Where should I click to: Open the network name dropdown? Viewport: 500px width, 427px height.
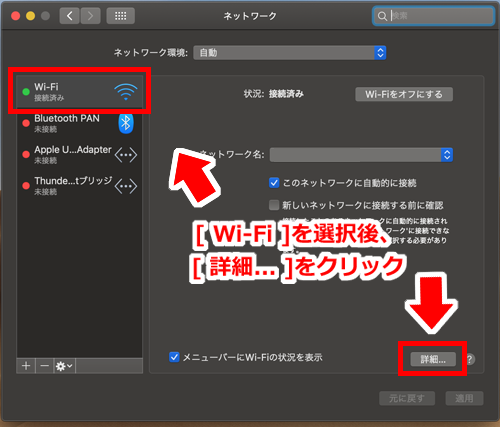pyautogui.click(x=361, y=155)
